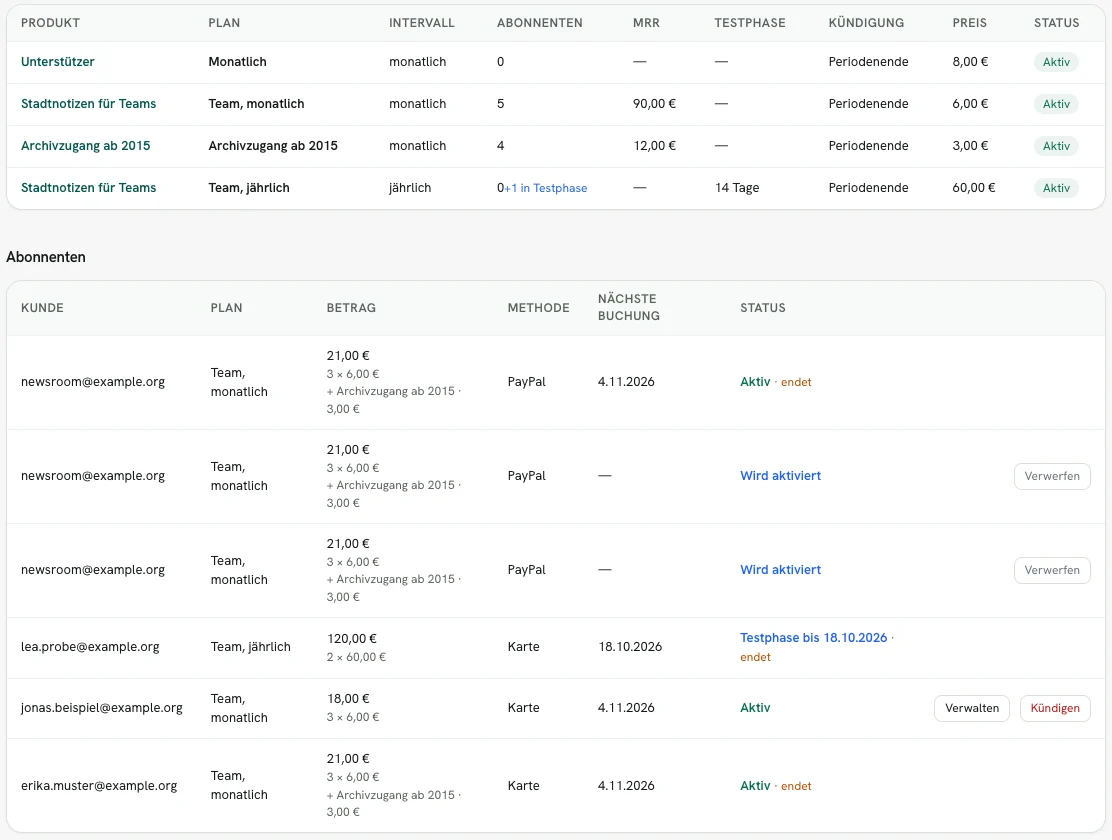The width and height of the screenshot is (1112, 840).
Task: Click the Aktiv badge in the Team, jährlich row
Action: coord(1056,188)
